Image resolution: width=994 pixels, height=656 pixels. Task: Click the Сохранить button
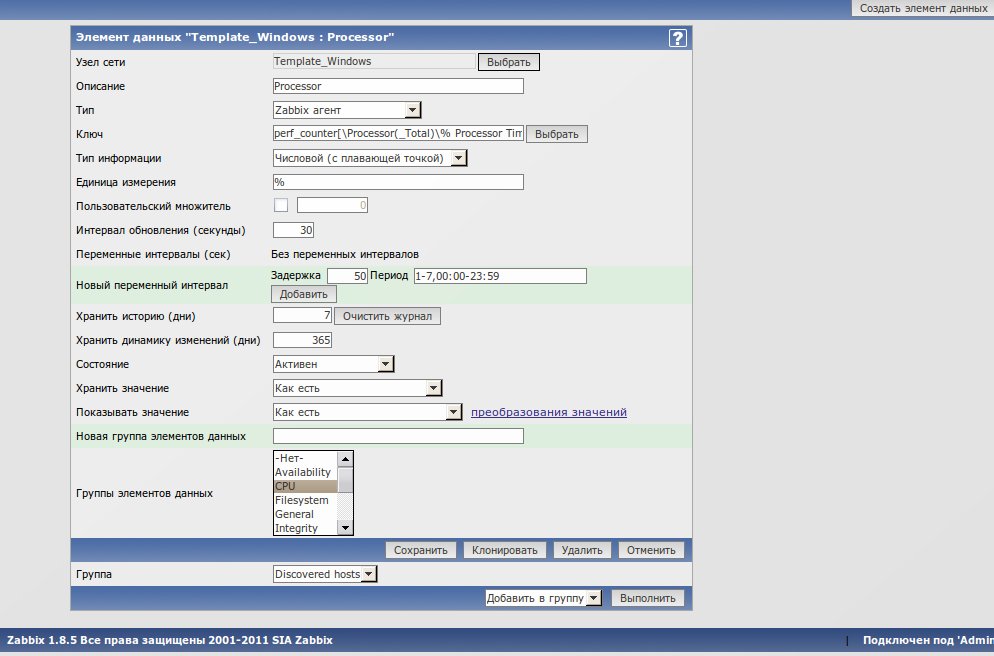pyautogui.click(x=421, y=550)
